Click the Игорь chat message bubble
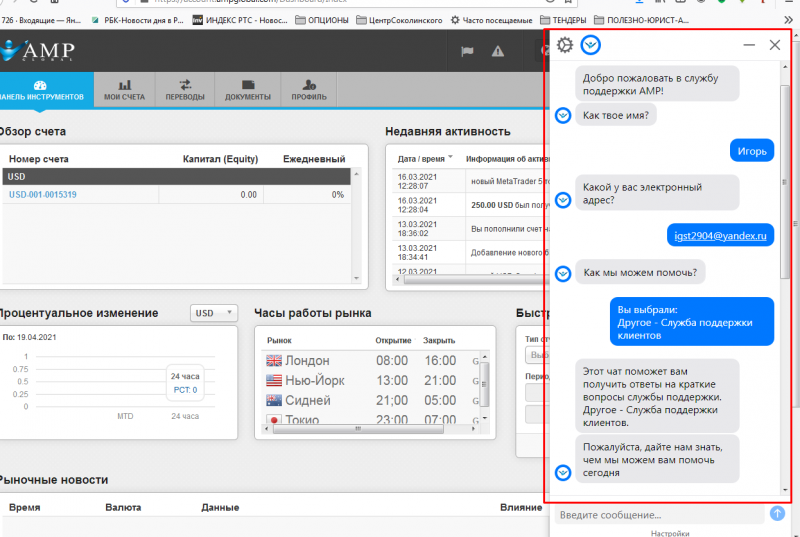800x537 pixels. 752,151
